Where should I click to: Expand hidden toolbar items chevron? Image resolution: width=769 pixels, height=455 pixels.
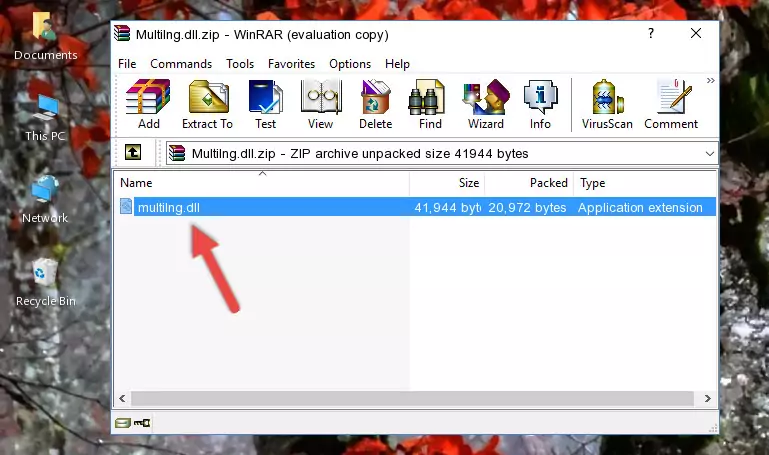710,80
